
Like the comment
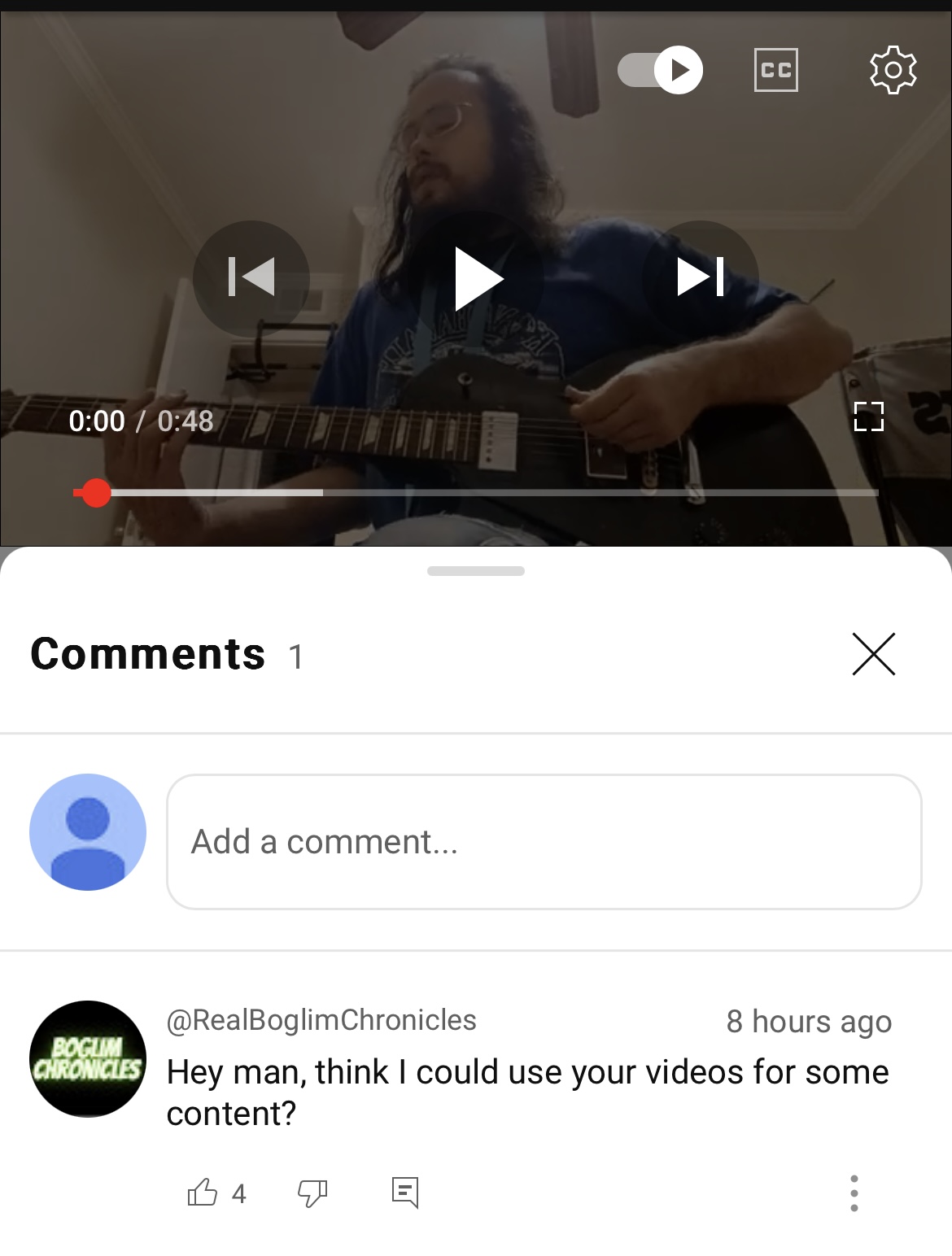[x=203, y=1193]
